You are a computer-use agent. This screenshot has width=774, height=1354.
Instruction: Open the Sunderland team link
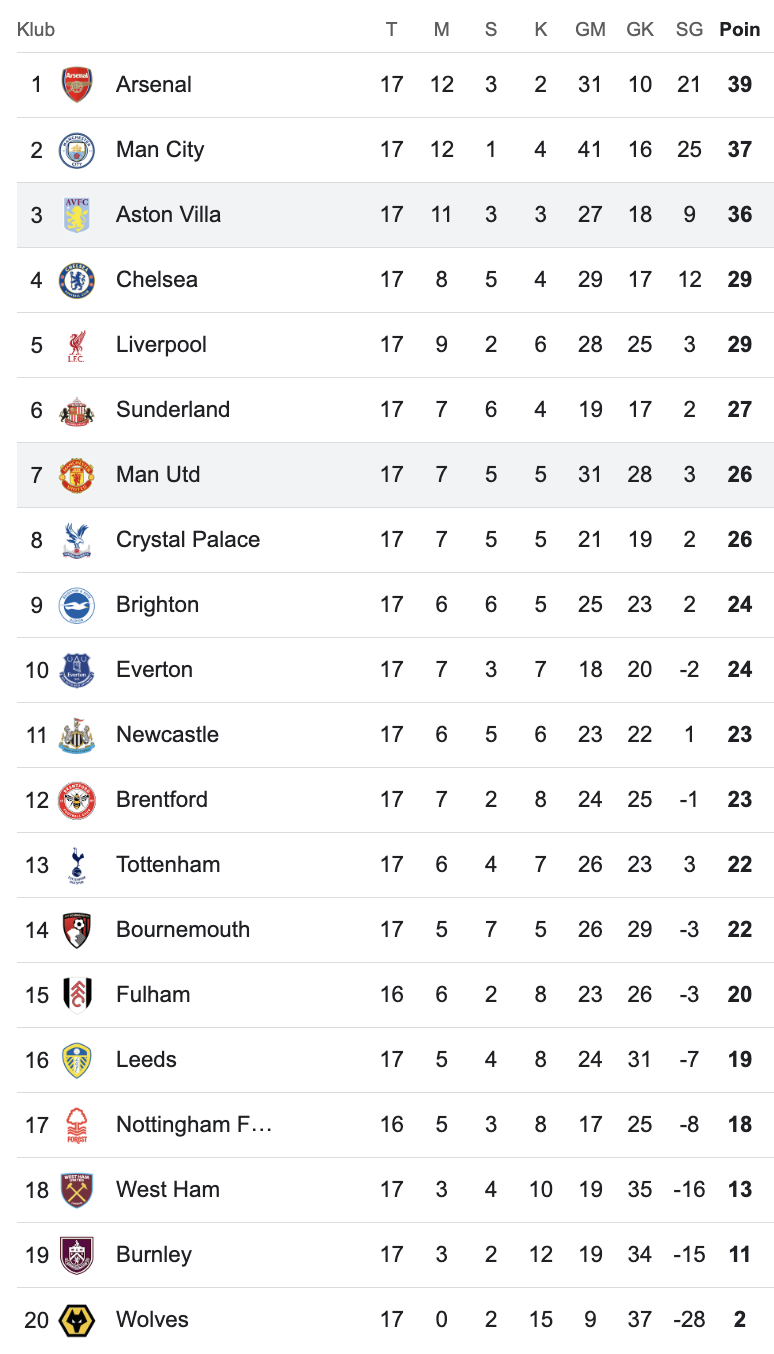pos(173,410)
